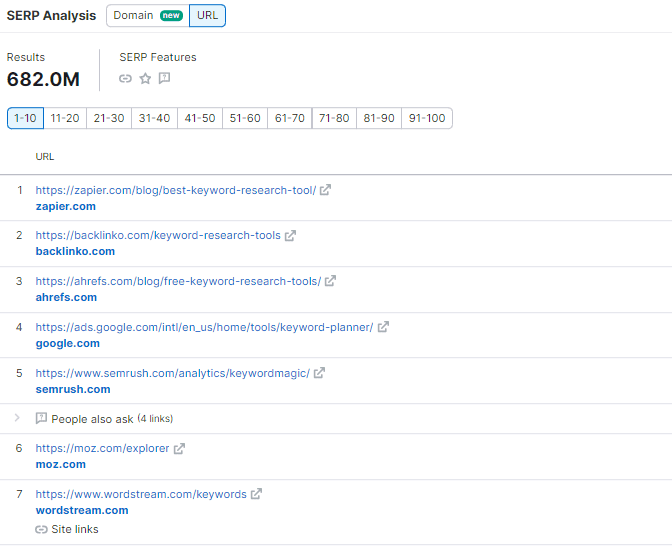Switch to the Domain view tab
Viewport: 672px width, 548px height.
coord(148,15)
